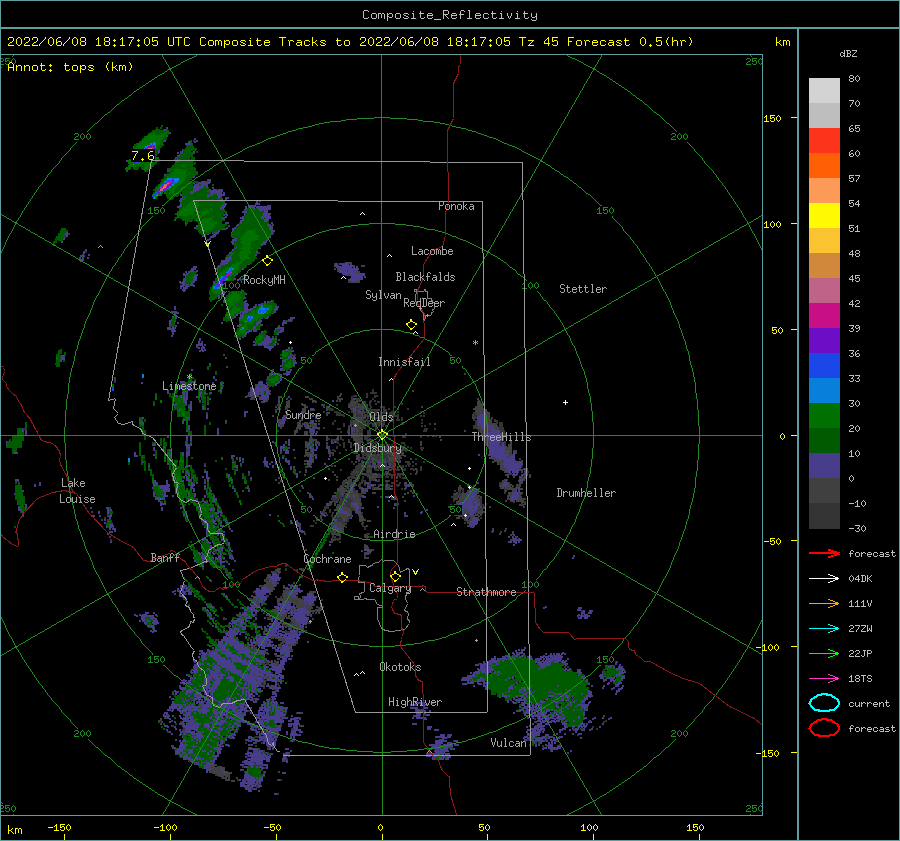
Task: Click the Lacombe town label
Action: pyautogui.click(x=432, y=251)
